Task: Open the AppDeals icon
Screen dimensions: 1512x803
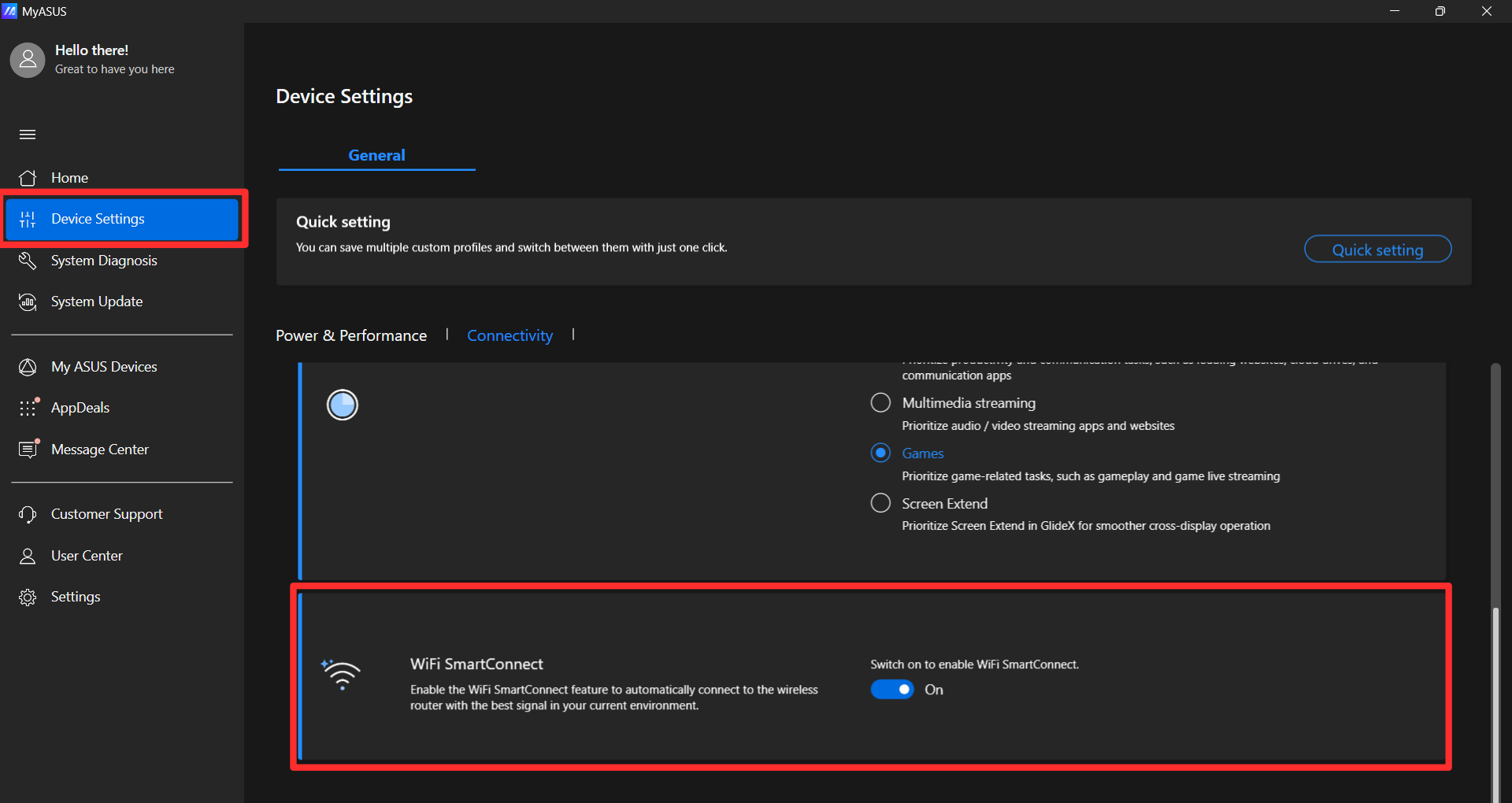Action: click(28, 408)
